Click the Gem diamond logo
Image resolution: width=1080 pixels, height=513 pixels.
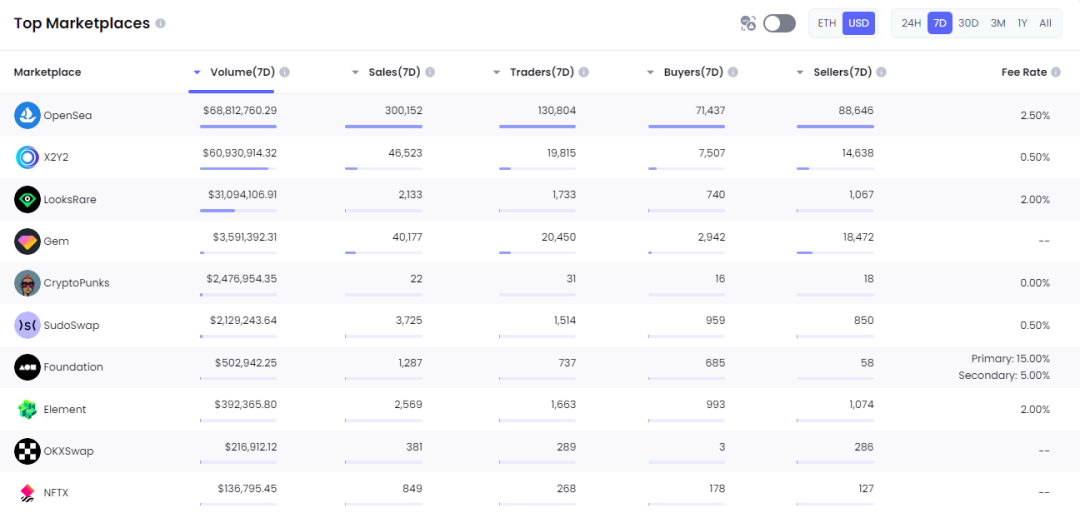tap(28, 241)
